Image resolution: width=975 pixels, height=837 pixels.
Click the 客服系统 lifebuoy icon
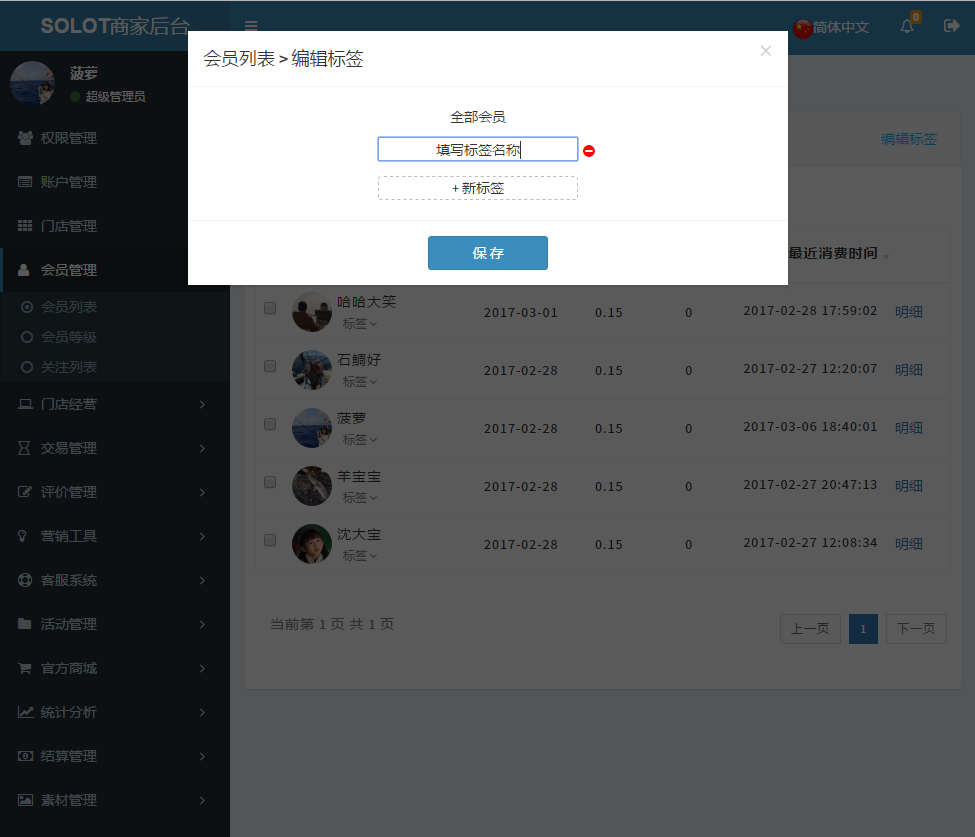[25, 580]
